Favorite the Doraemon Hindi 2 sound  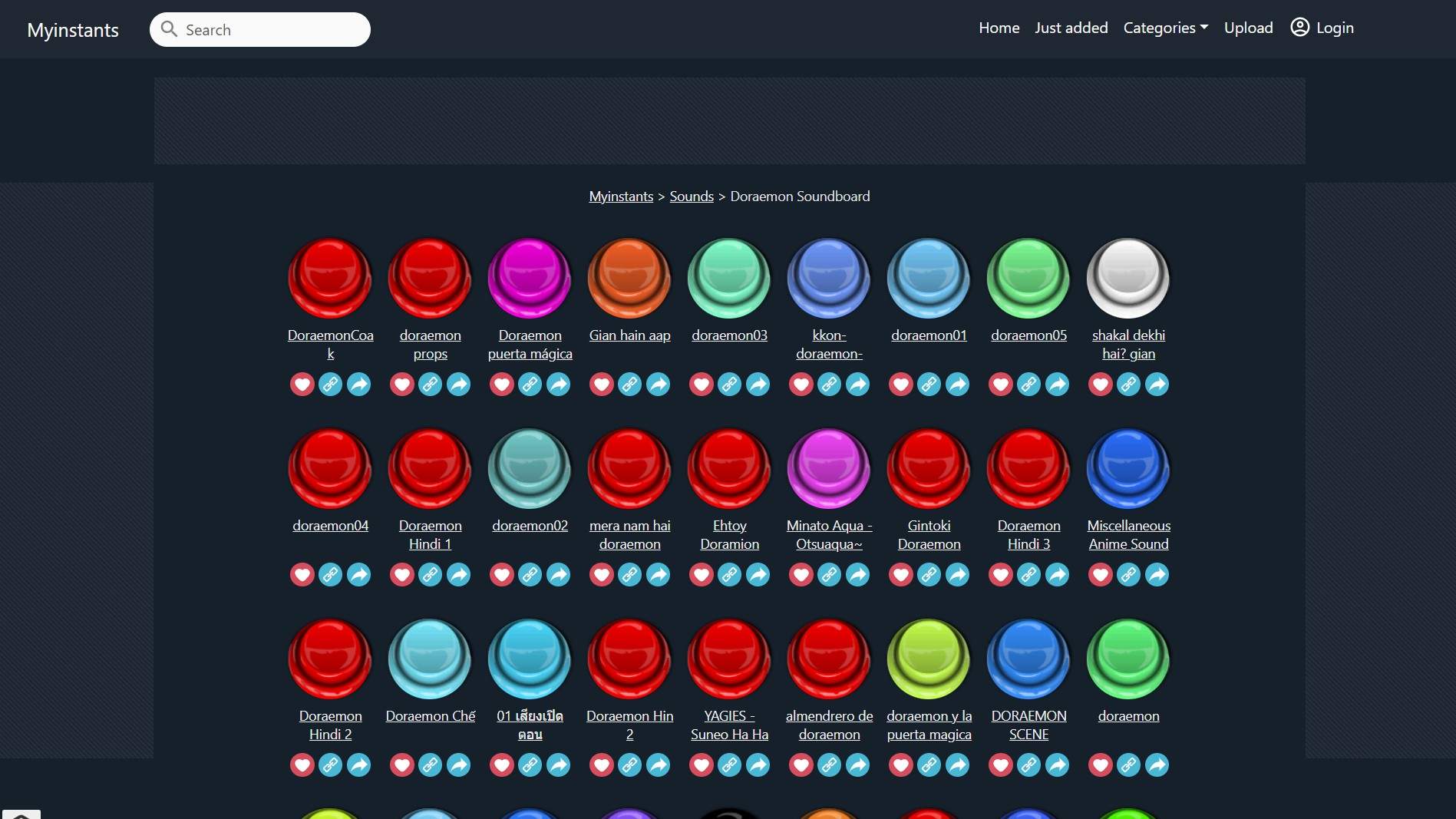(x=302, y=765)
